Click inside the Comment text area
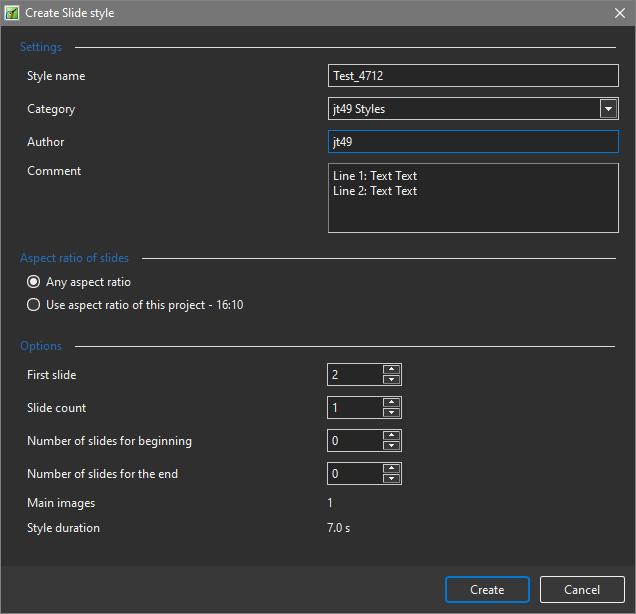The image size is (636, 614). pyautogui.click(x=472, y=198)
